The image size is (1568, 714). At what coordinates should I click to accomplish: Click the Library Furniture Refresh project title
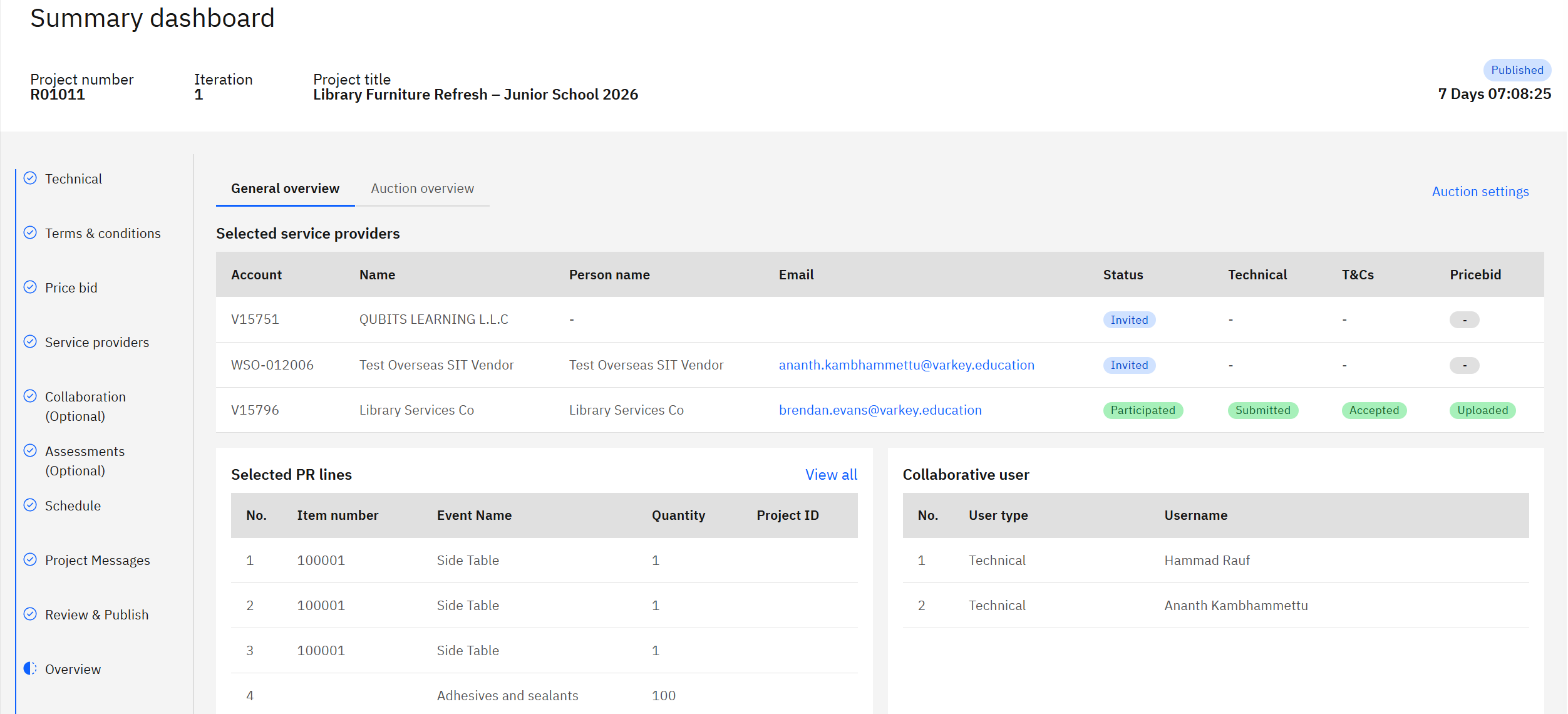click(475, 95)
